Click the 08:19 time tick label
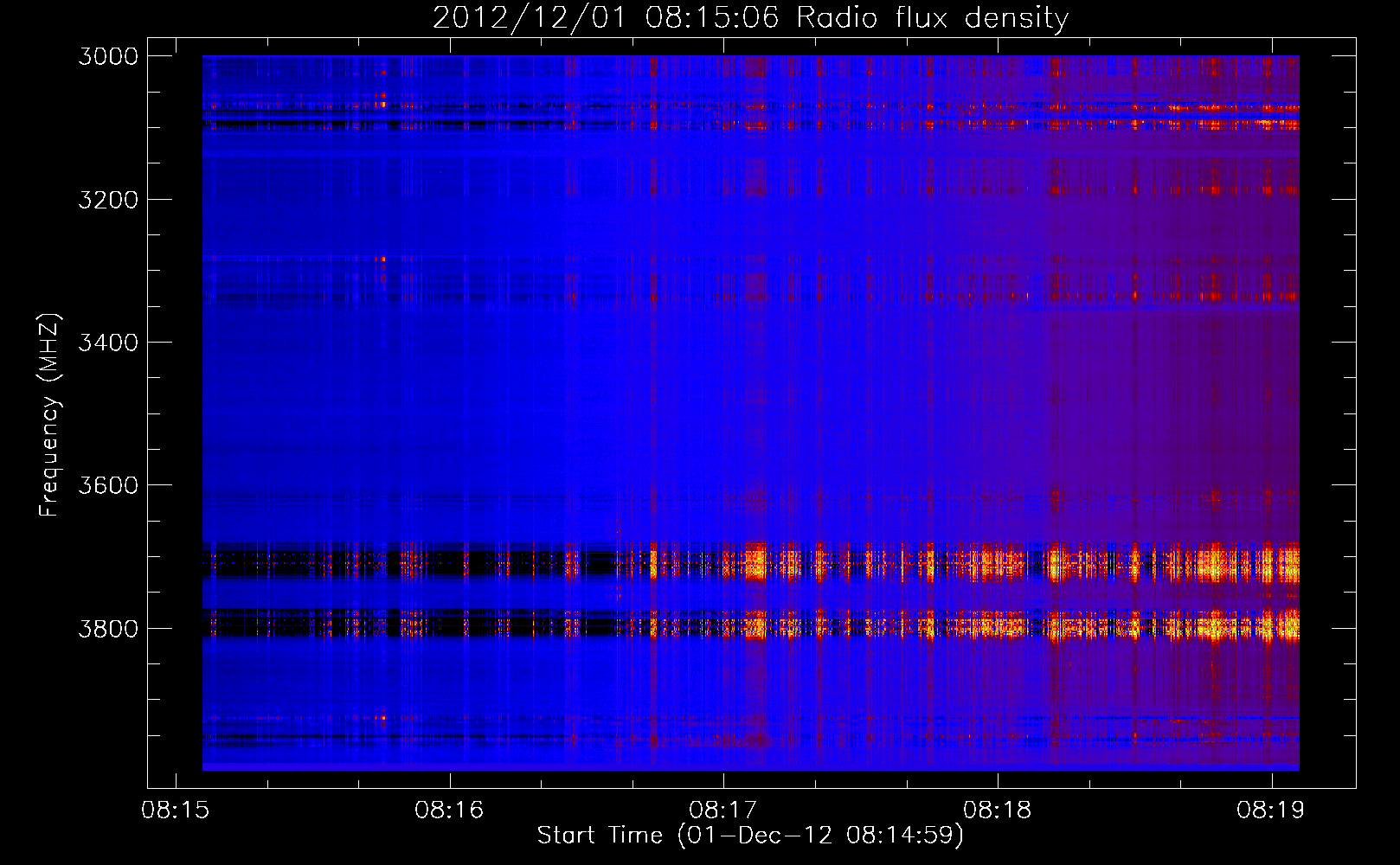Viewport: 1400px width, 865px height. (x=1271, y=810)
